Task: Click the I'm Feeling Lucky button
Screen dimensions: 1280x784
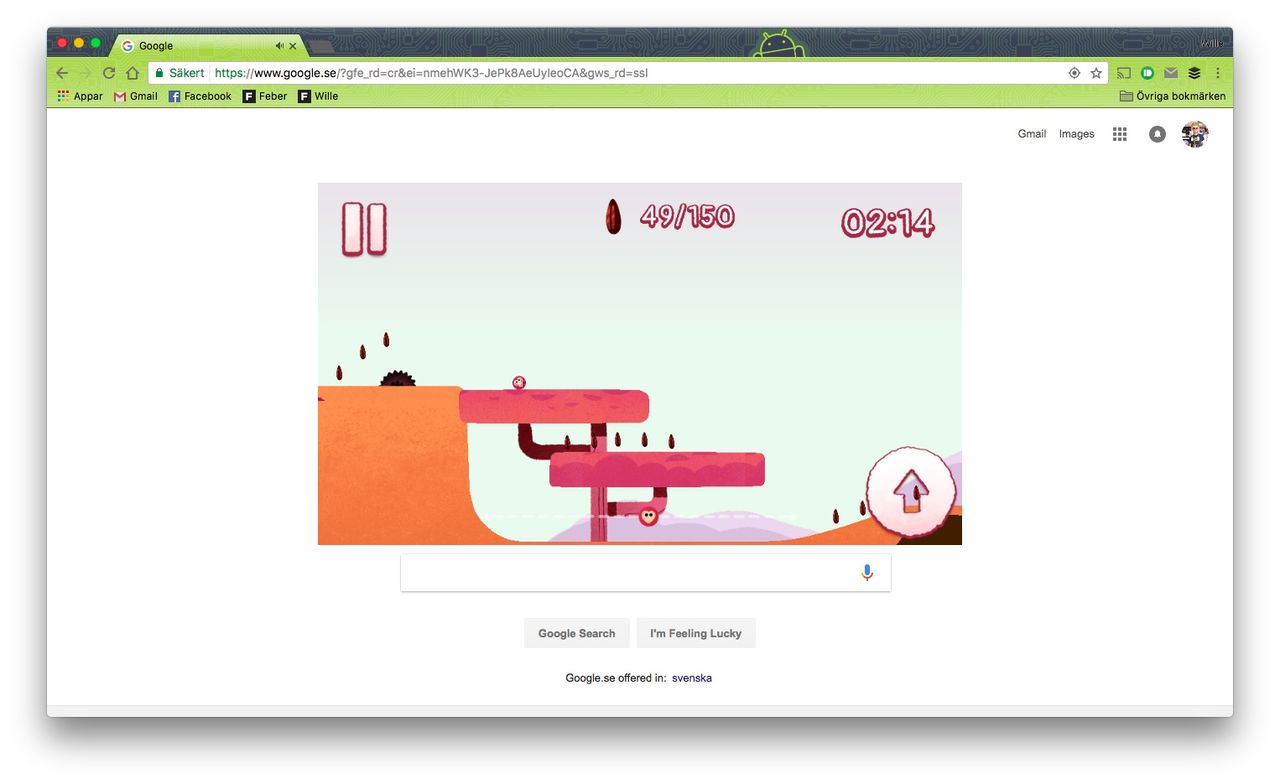Action: 696,633
